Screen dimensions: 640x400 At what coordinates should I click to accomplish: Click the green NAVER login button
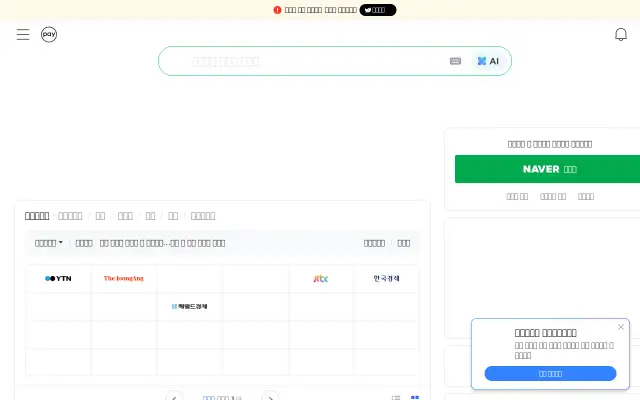(x=547, y=169)
